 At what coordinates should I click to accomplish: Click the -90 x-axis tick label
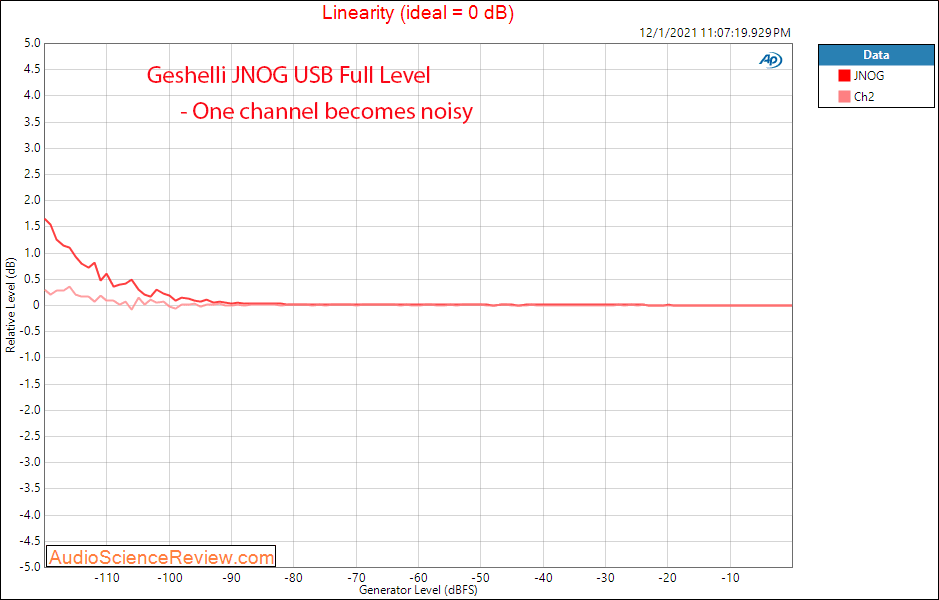click(231, 578)
